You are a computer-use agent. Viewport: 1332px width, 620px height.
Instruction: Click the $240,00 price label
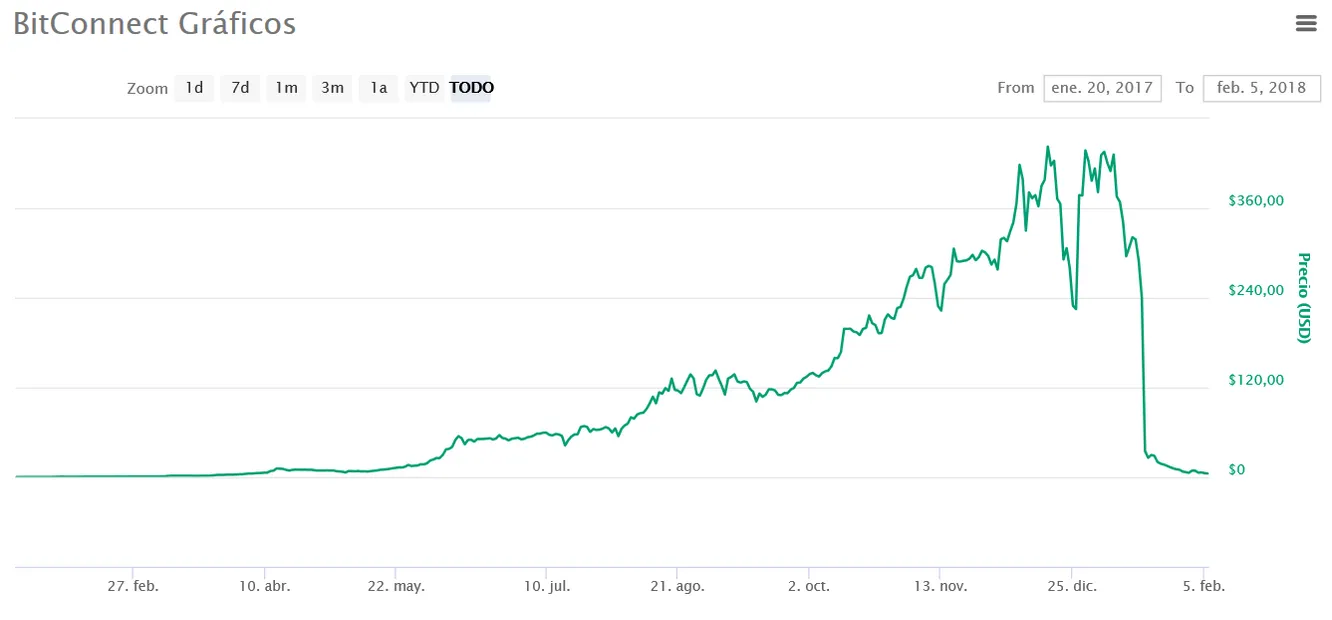(x=1255, y=291)
